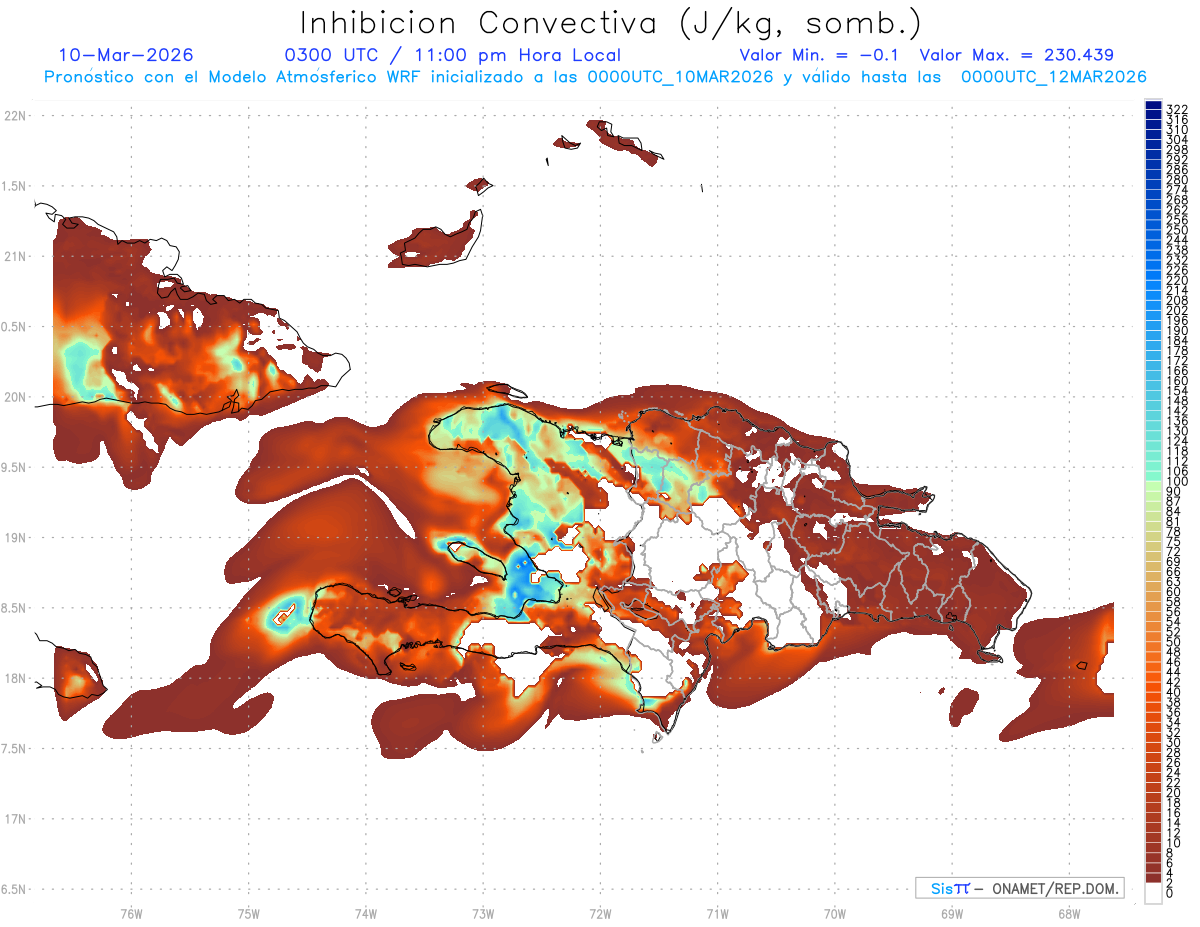This screenshot has width=1200, height=927.
Task: Click the '73W' longitude label
Action: 483,913
